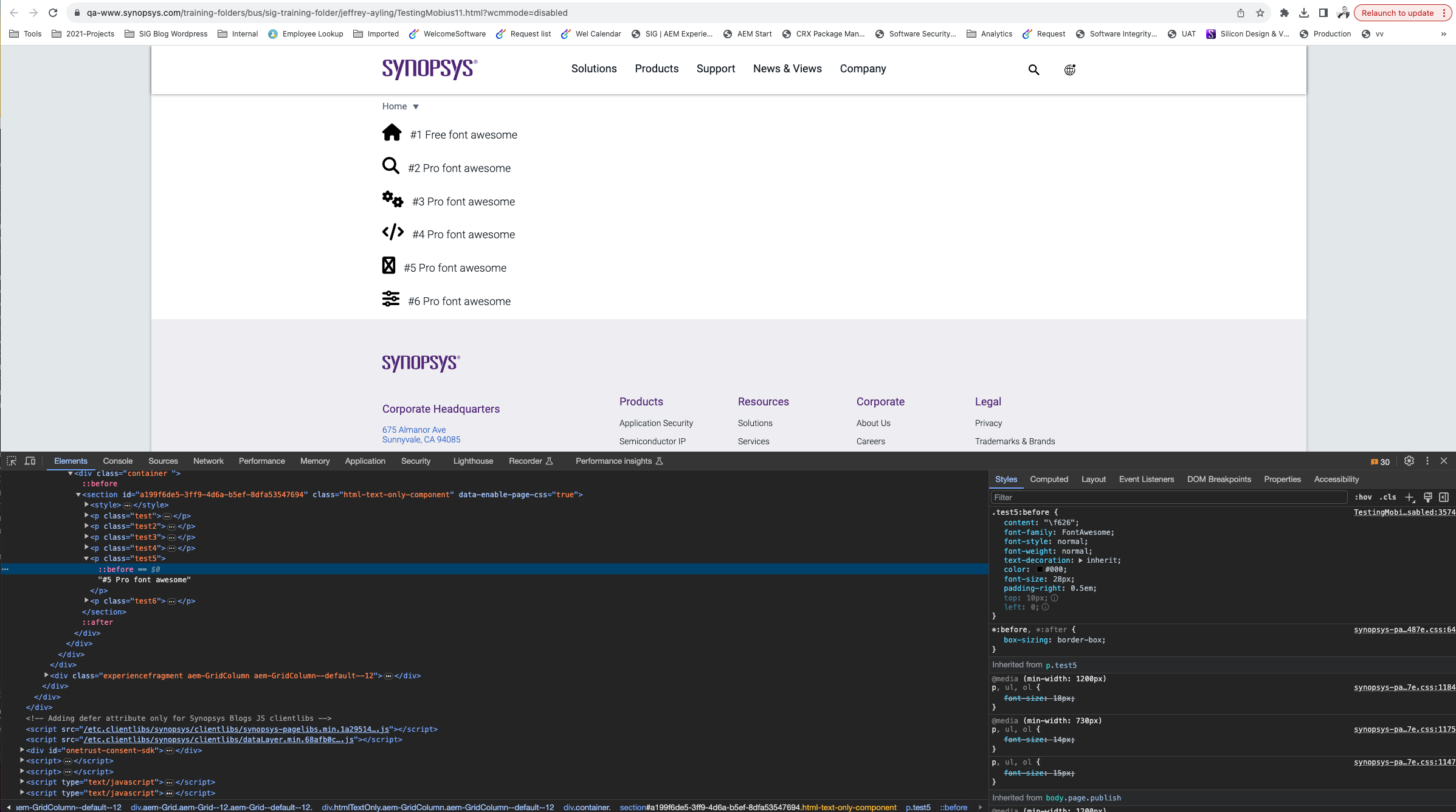Expand the p class test6 node

(86, 601)
